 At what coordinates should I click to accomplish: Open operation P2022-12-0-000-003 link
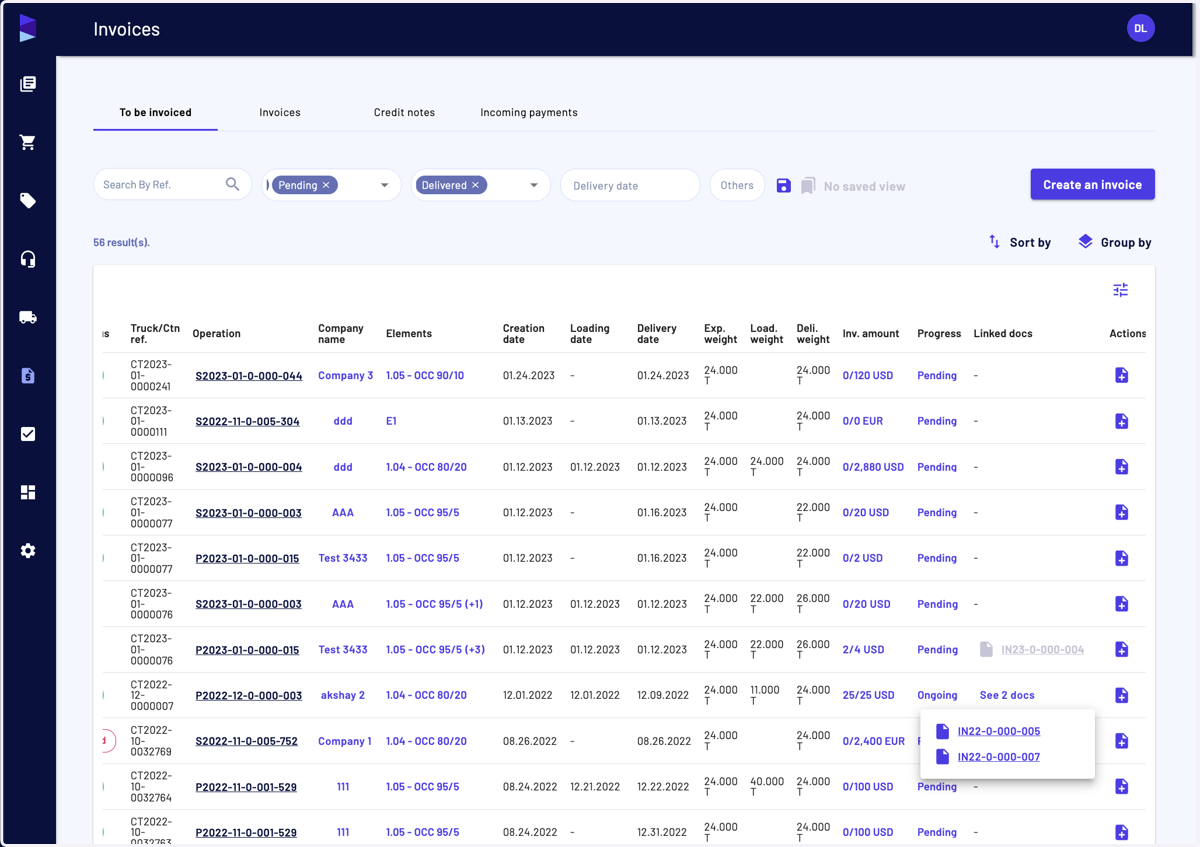coord(249,696)
